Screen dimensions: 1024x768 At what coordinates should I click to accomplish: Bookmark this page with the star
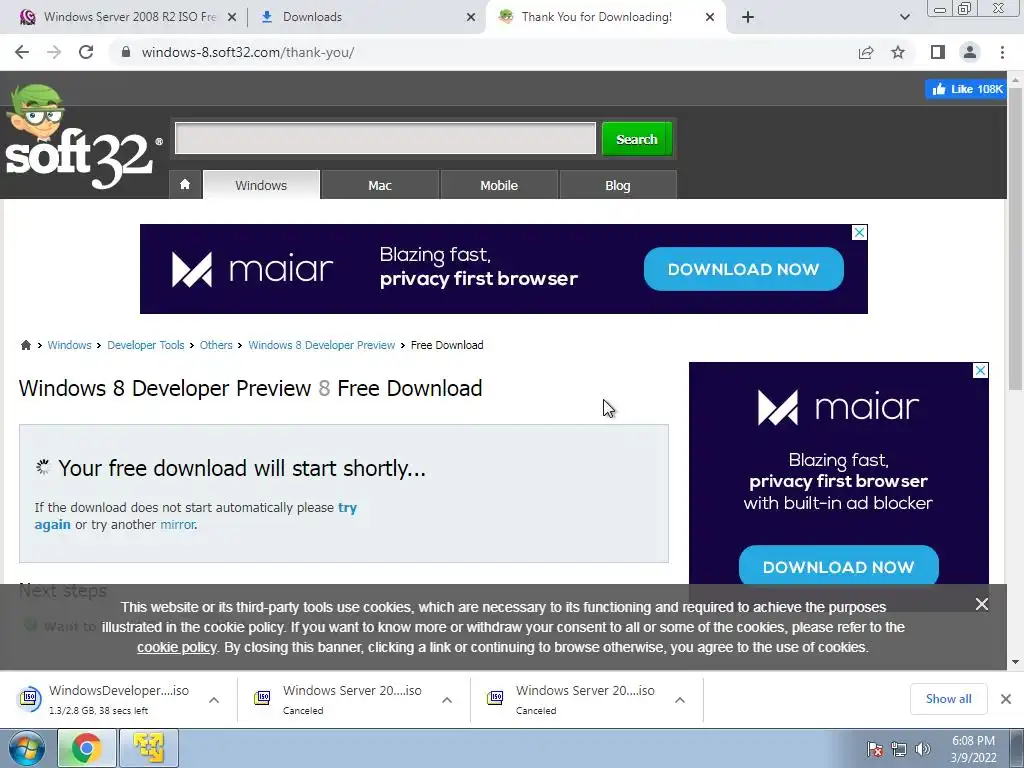tap(898, 52)
